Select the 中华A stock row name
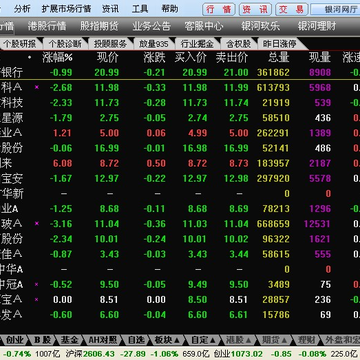This screenshot has height=360, width=360. (x=11, y=269)
